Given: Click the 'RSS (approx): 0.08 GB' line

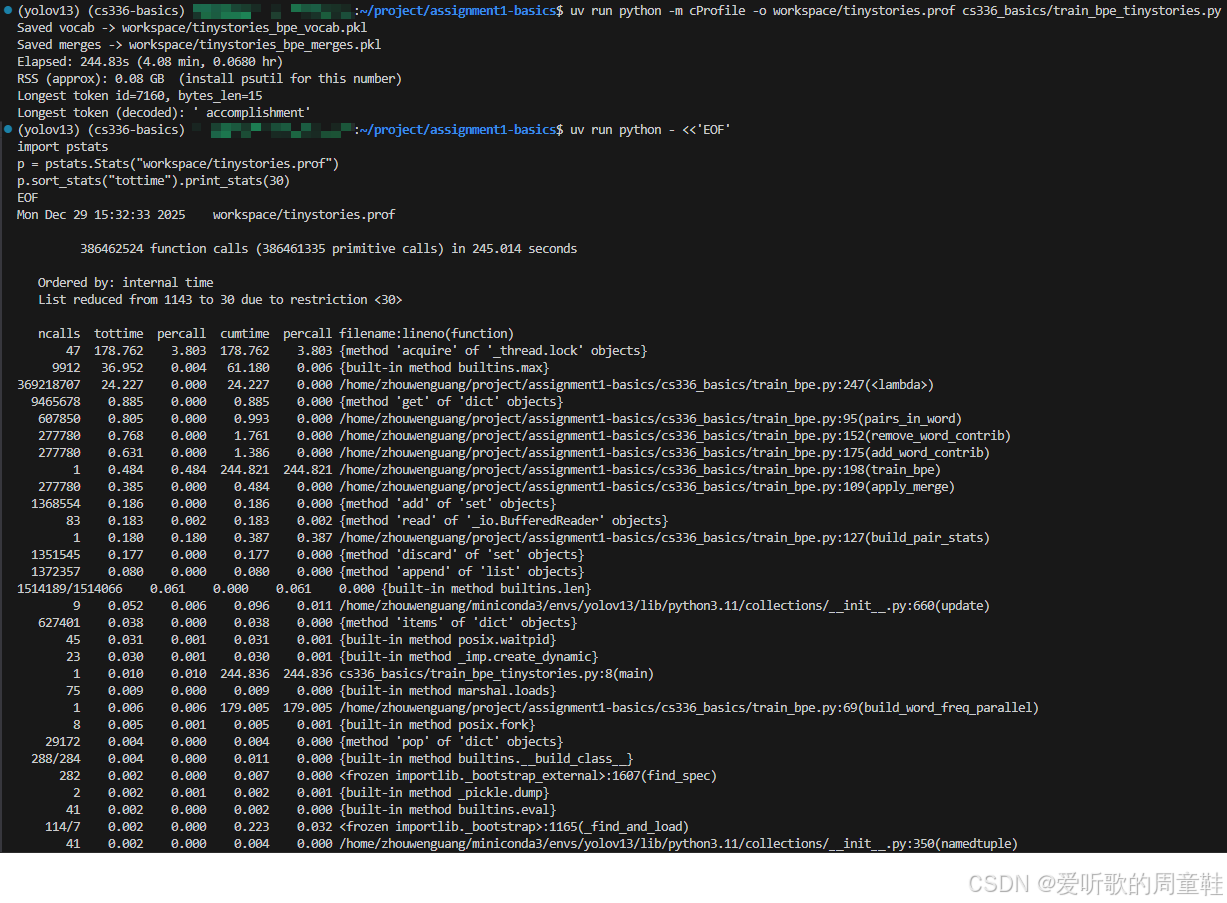Looking at the screenshot, I should 209,79.
